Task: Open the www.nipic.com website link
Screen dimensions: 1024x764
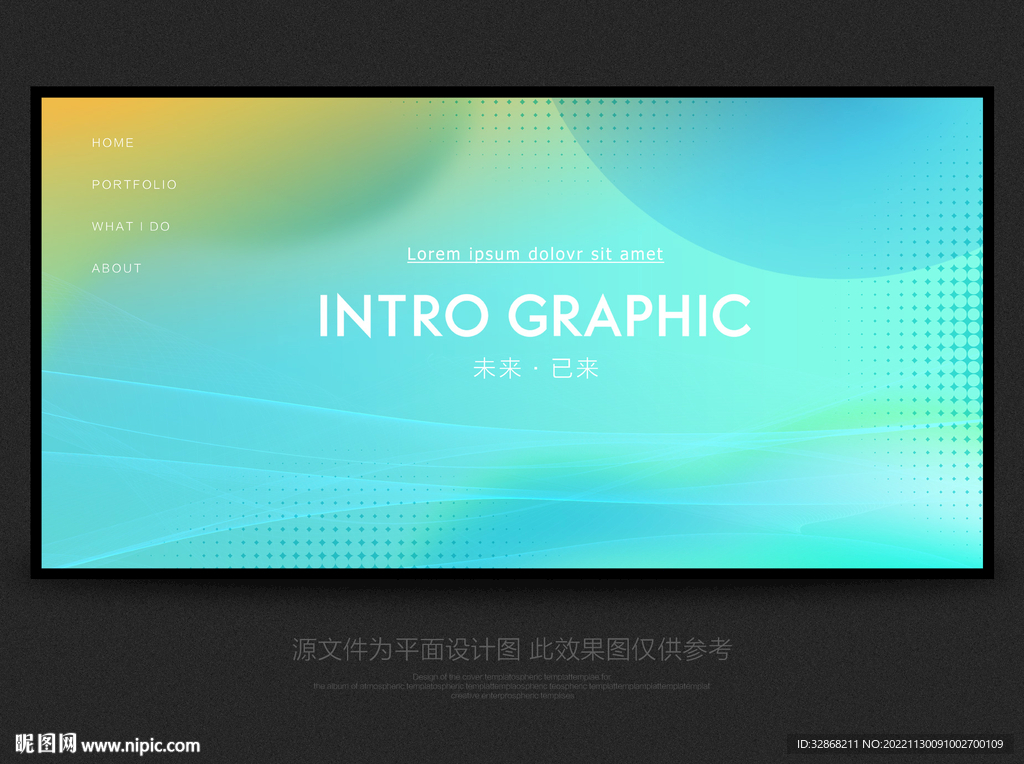Action: click(140, 746)
